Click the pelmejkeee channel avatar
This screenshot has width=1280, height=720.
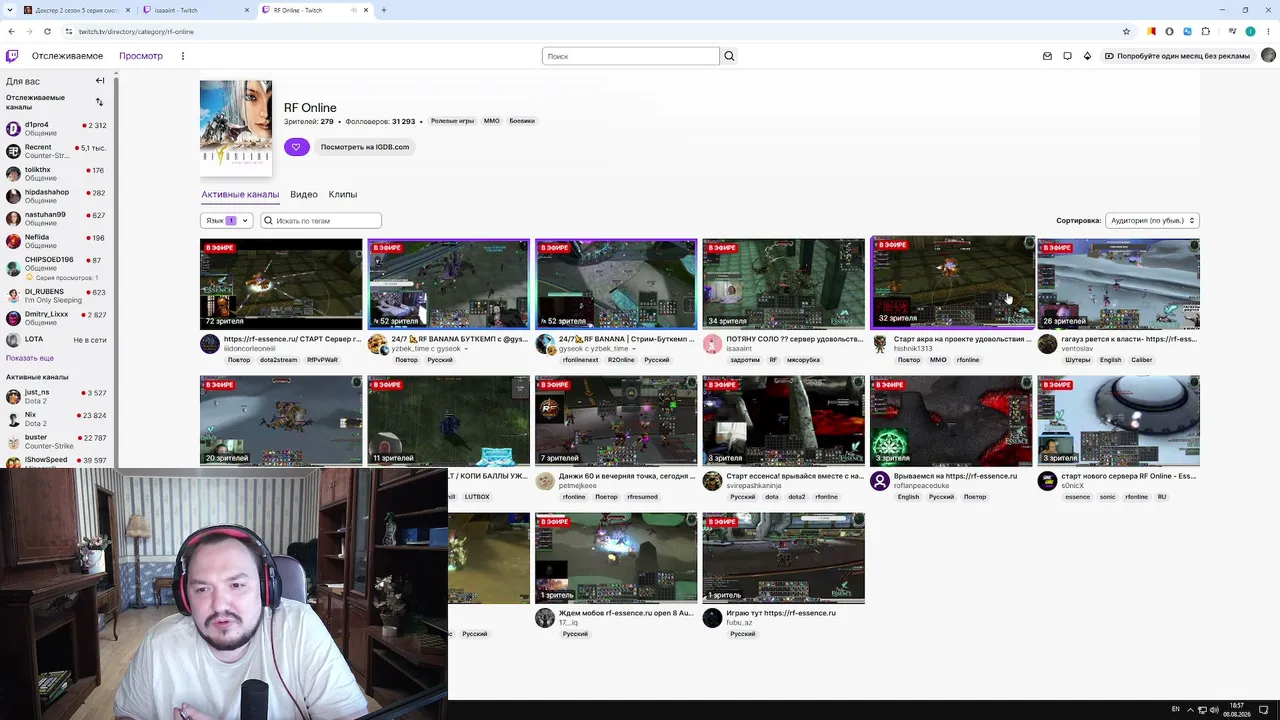coord(545,481)
